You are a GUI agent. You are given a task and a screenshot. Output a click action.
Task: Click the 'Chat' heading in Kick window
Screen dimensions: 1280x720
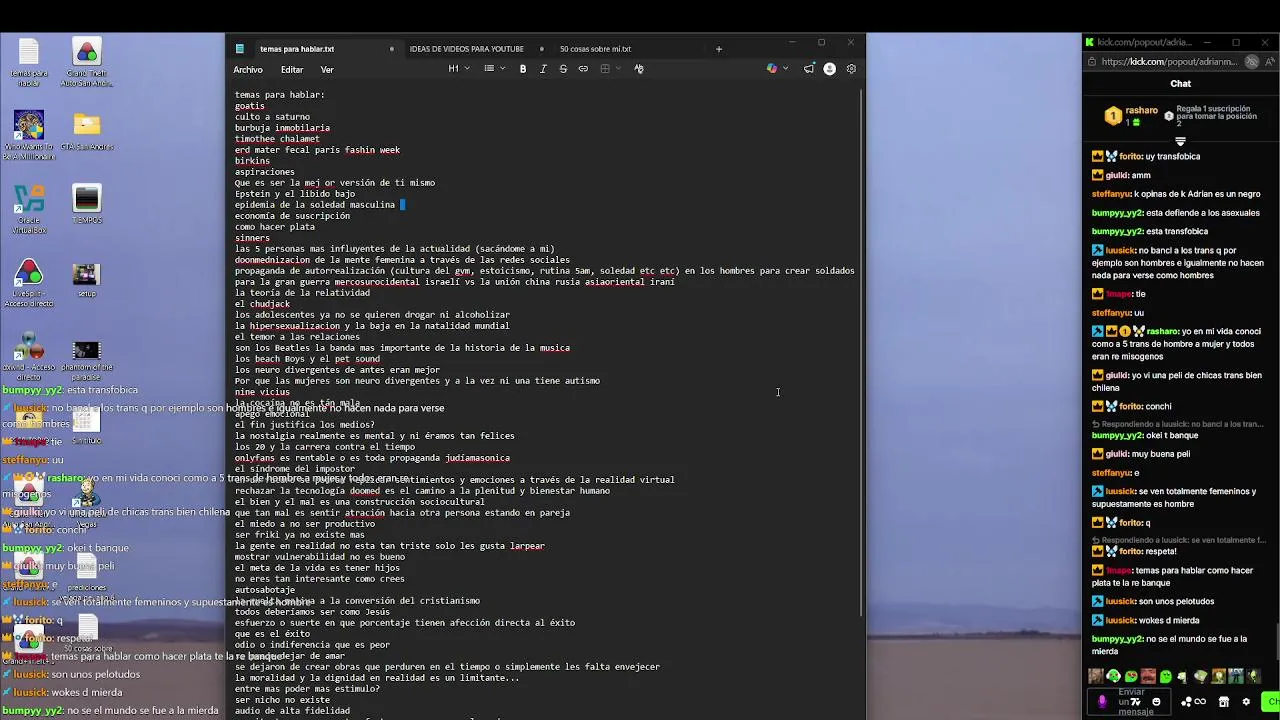[x=1180, y=84]
